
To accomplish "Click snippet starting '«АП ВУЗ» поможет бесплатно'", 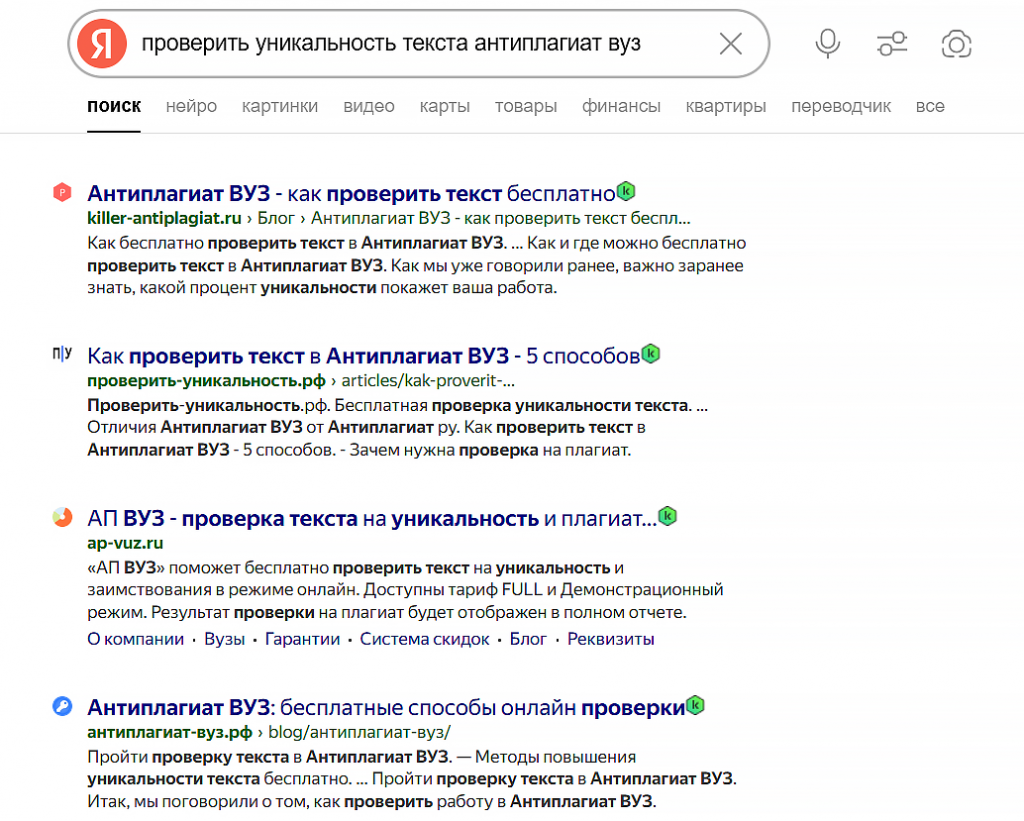I will pyautogui.click(x=406, y=590).
